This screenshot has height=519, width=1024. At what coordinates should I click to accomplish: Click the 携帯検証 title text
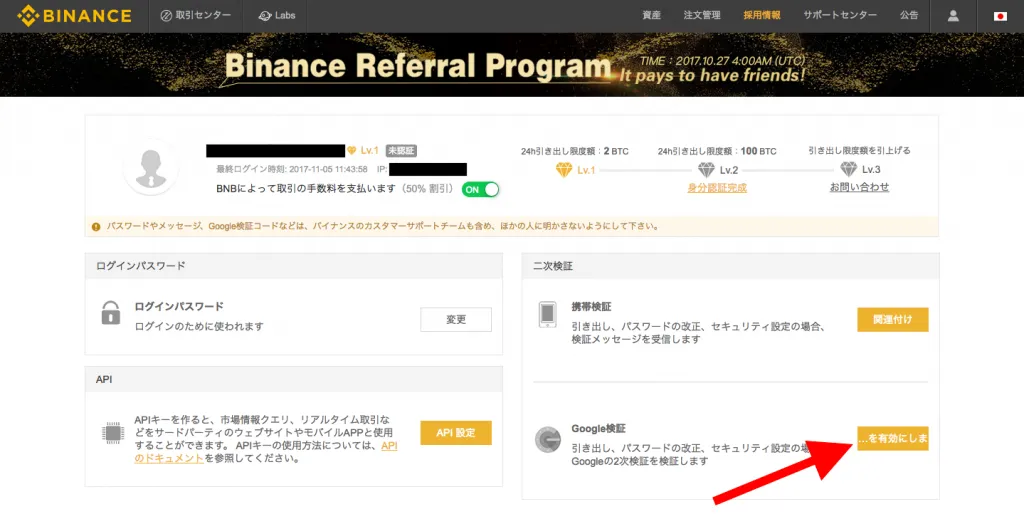[591, 307]
